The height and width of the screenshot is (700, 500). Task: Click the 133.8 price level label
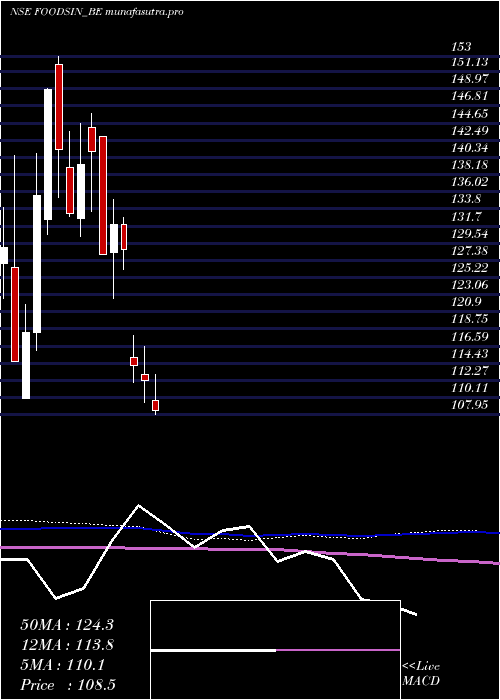[x=467, y=199]
